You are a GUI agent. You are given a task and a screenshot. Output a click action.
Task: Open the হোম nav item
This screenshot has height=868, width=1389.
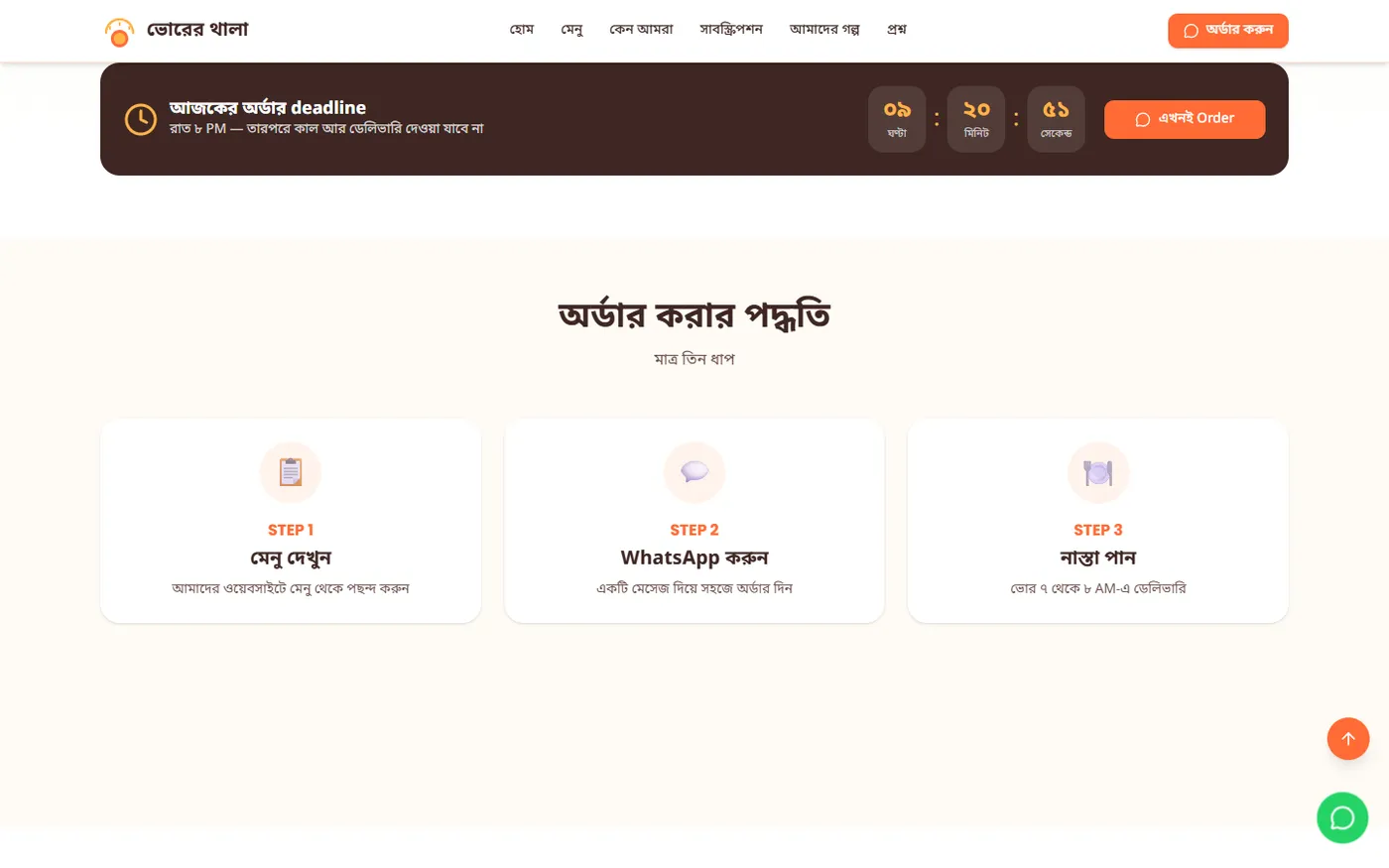pyautogui.click(x=522, y=30)
